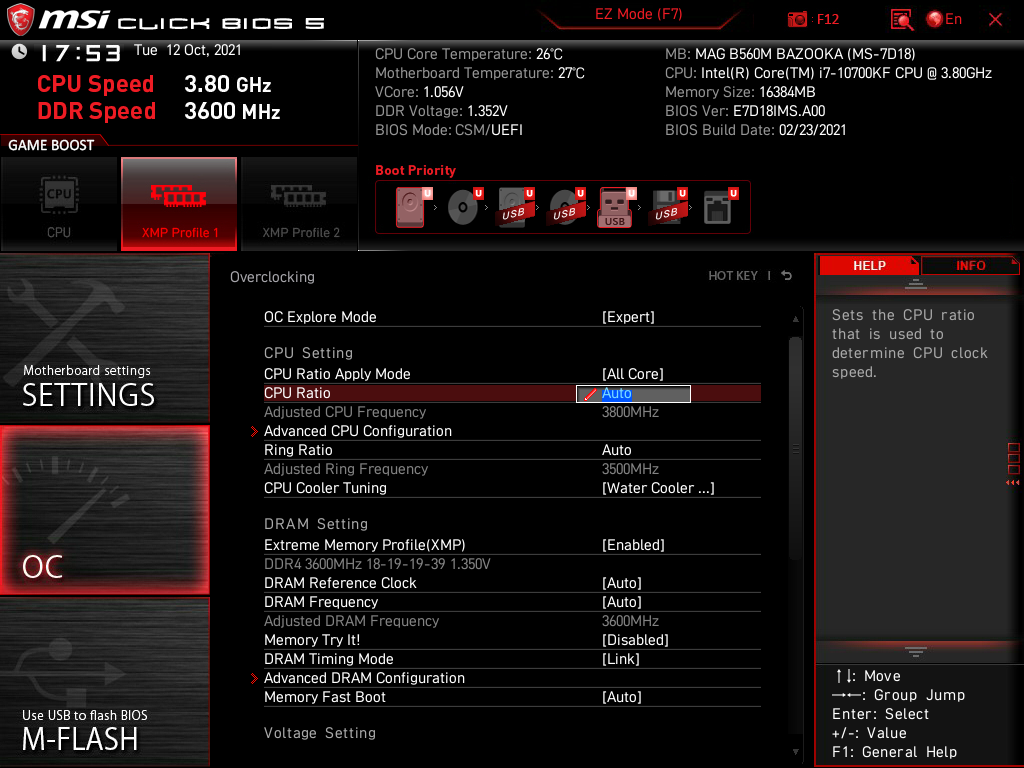Select the optical disc boot priority device
This screenshot has width=1024, height=768.
(x=464, y=207)
